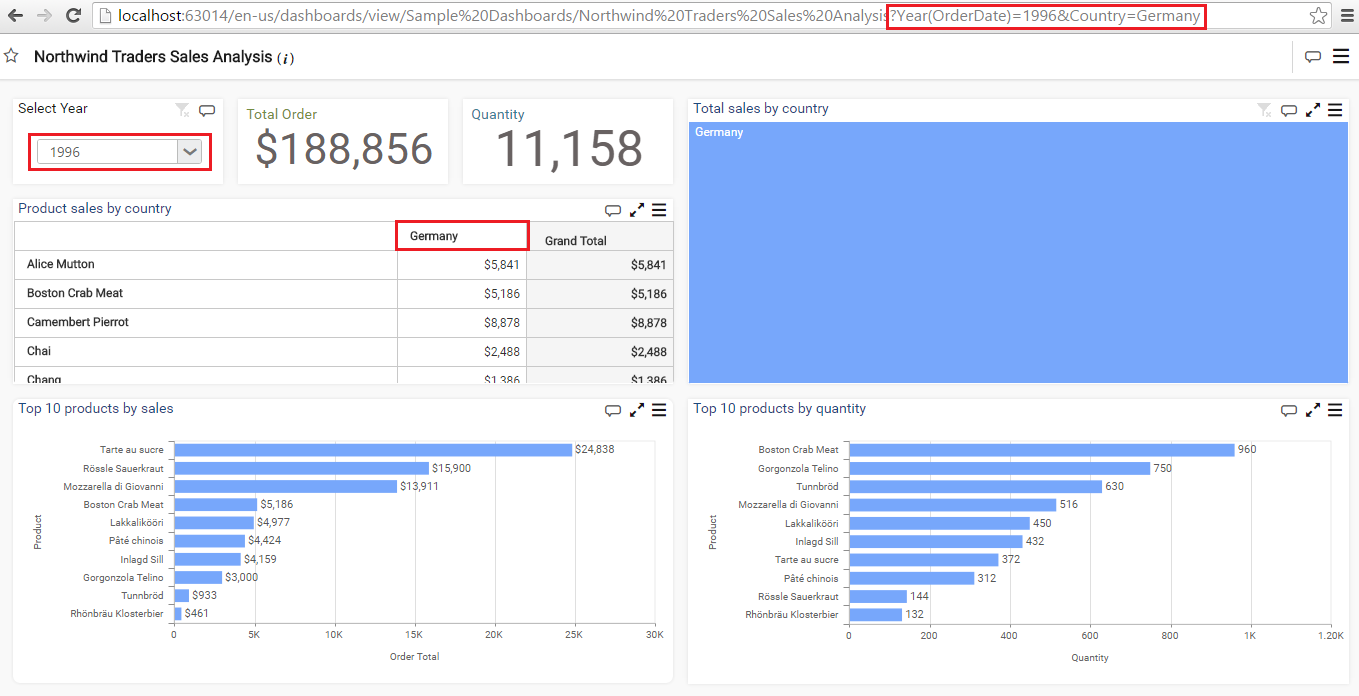The height and width of the screenshot is (696, 1359).
Task: Click the Pâté chinois bar in sales chart
Action: tap(210, 541)
